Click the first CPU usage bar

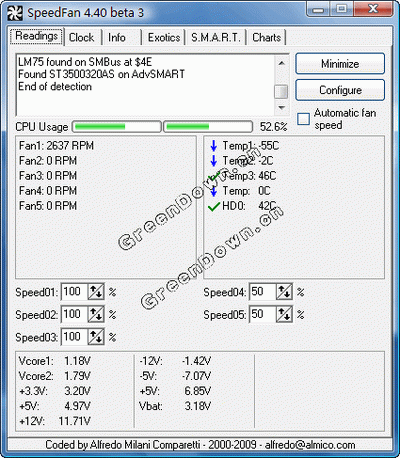click(117, 127)
